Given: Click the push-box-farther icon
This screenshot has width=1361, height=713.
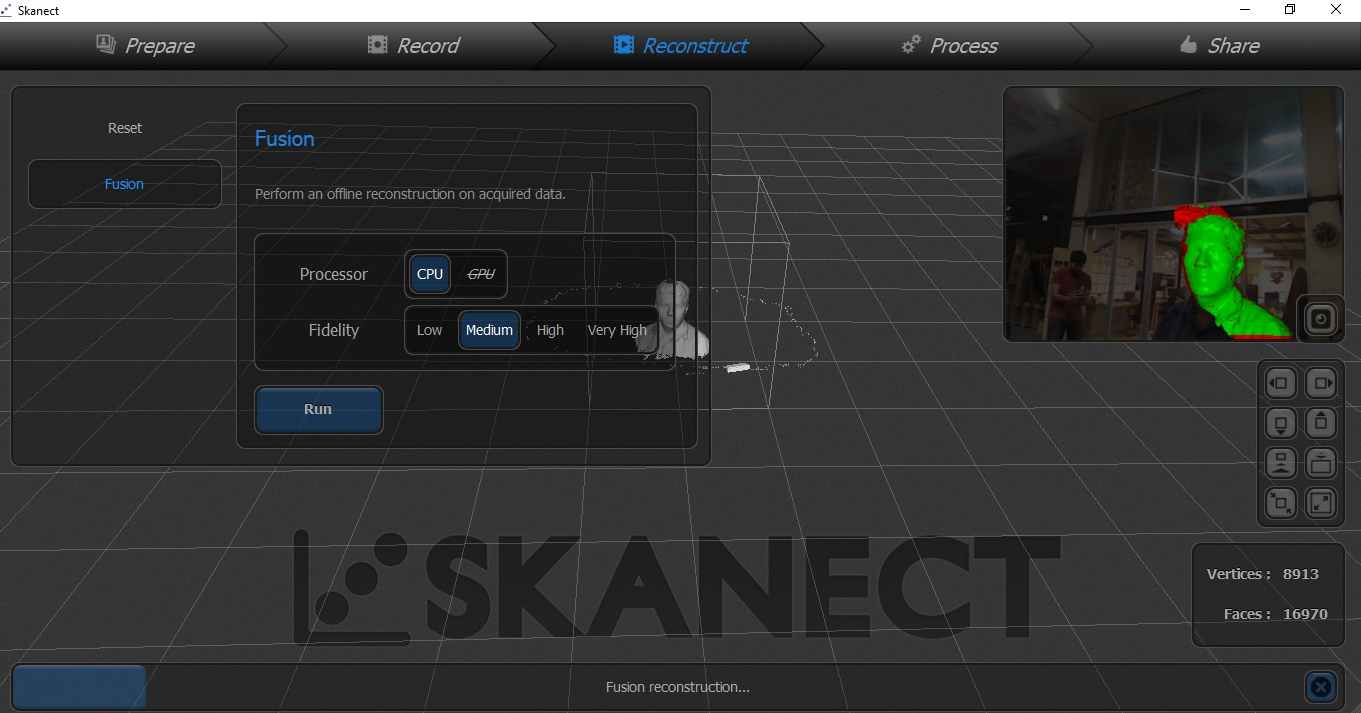Looking at the screenshot, I should [1321, 463].
